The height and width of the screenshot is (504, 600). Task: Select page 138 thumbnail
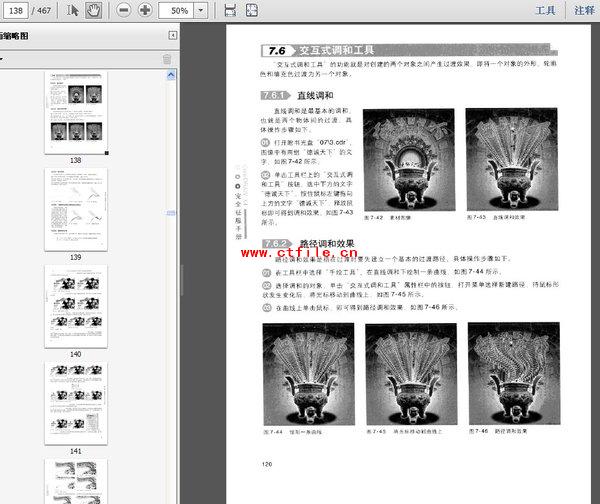[x=75, y=112]
